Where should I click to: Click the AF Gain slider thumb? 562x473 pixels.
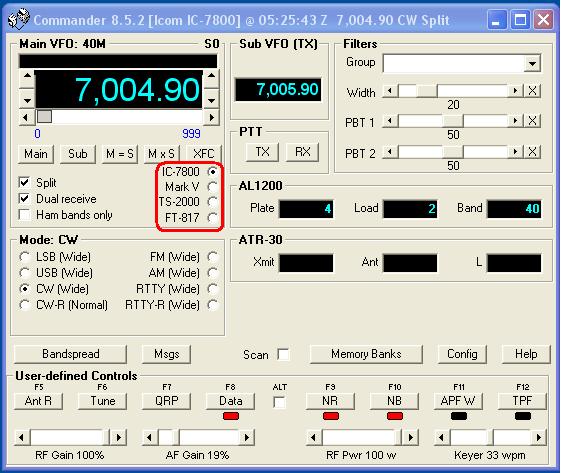pos(176,438)
